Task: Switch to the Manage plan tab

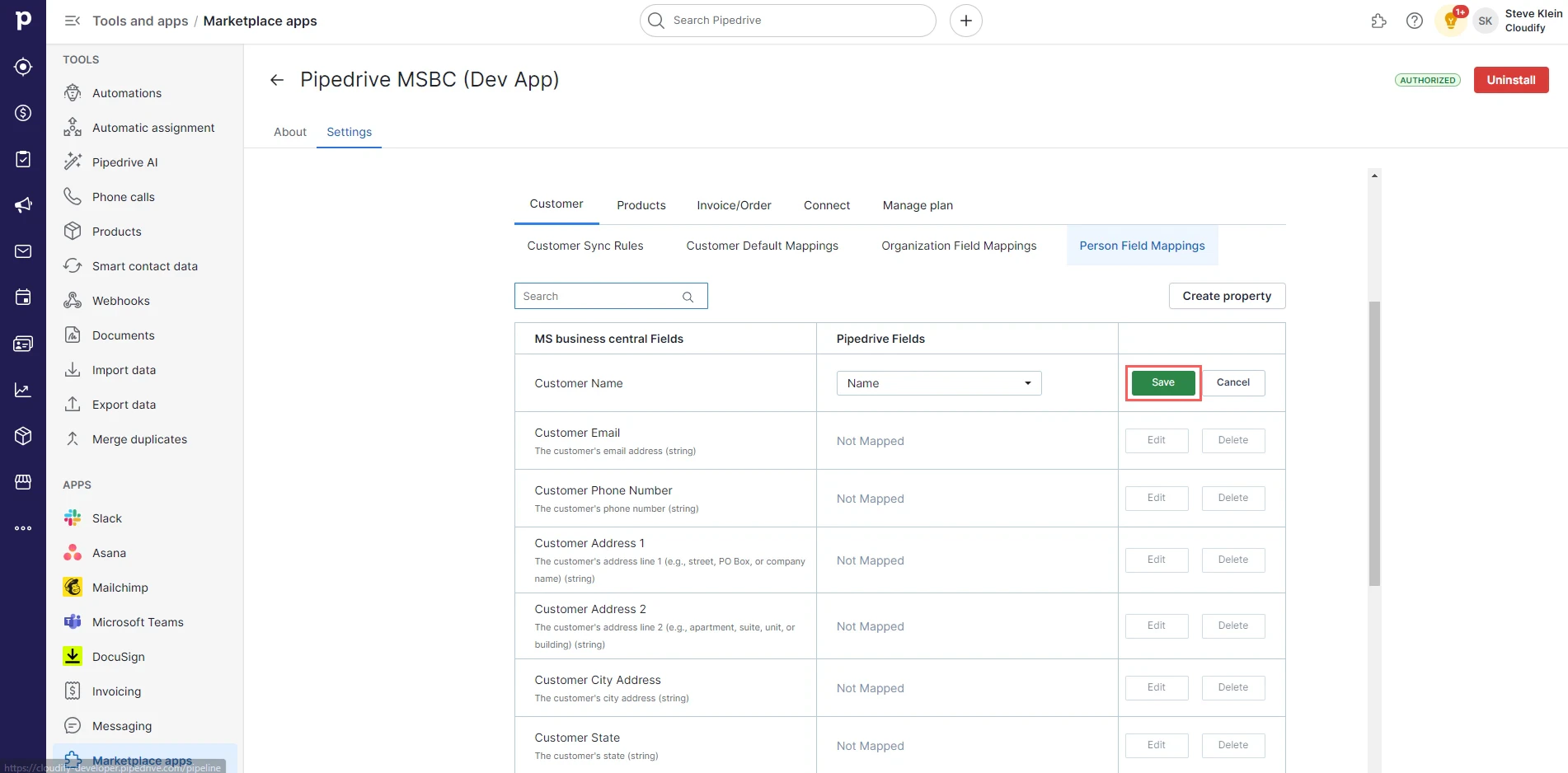Action: point(918,205)
